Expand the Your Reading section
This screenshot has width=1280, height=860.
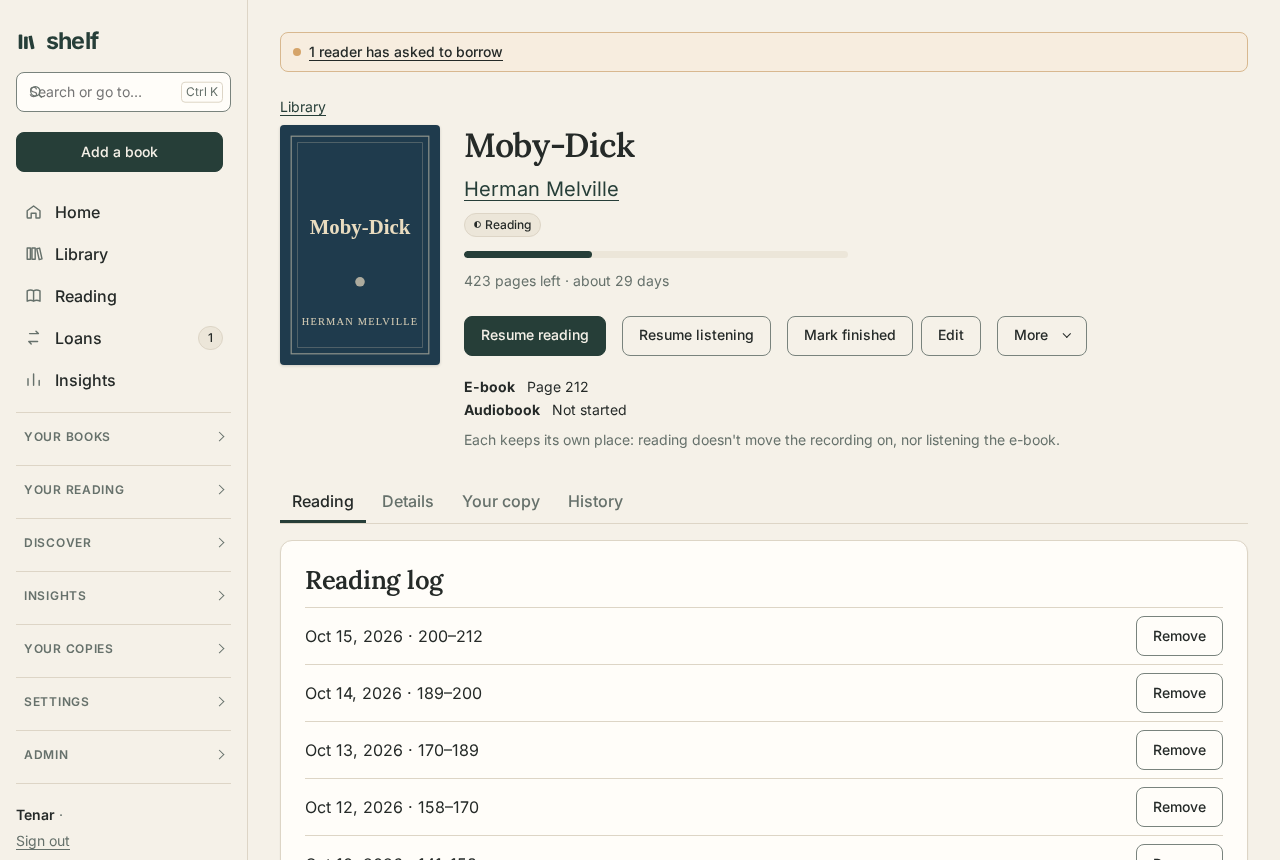point(123,490)
